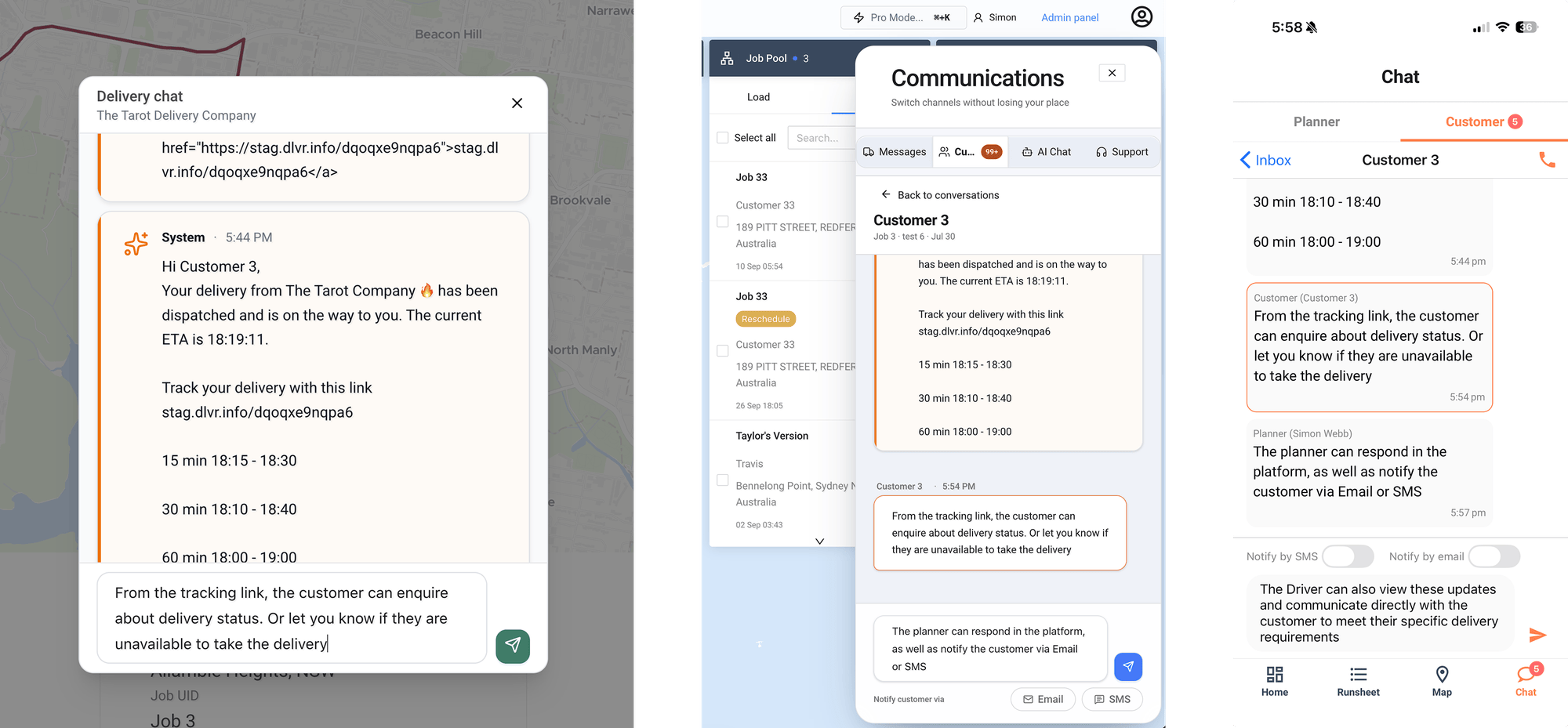Notify customer via Email button
The image size is (1568, 728).
[x=1044, y=699]
